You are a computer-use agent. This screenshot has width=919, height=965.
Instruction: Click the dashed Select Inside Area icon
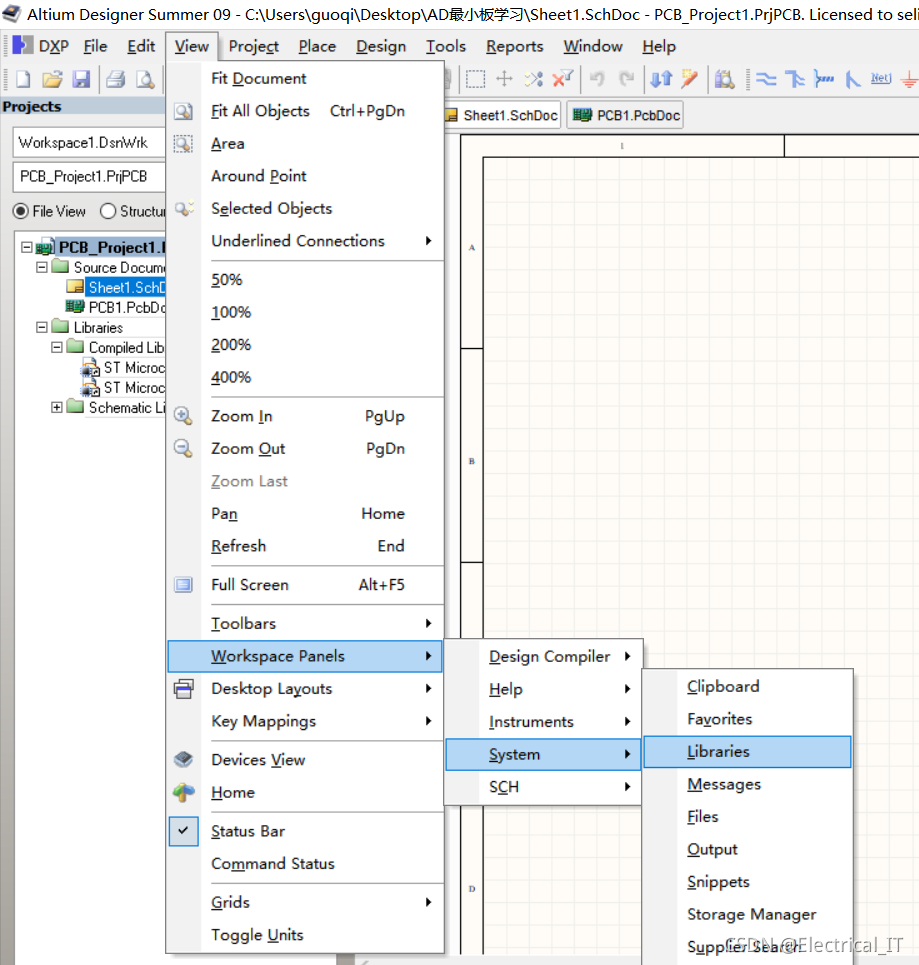[475, 79]
